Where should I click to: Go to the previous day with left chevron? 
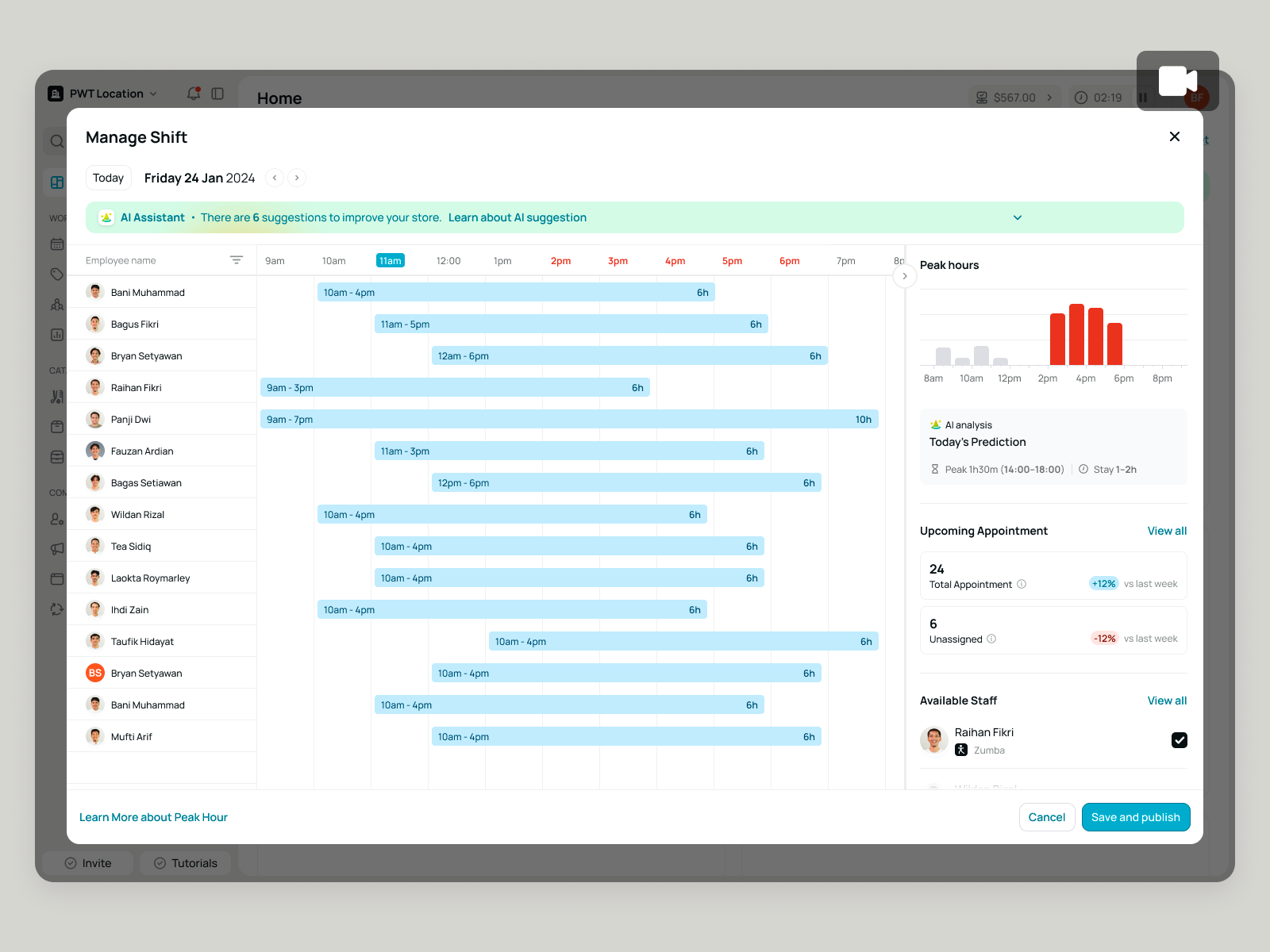tap(275, 178)
